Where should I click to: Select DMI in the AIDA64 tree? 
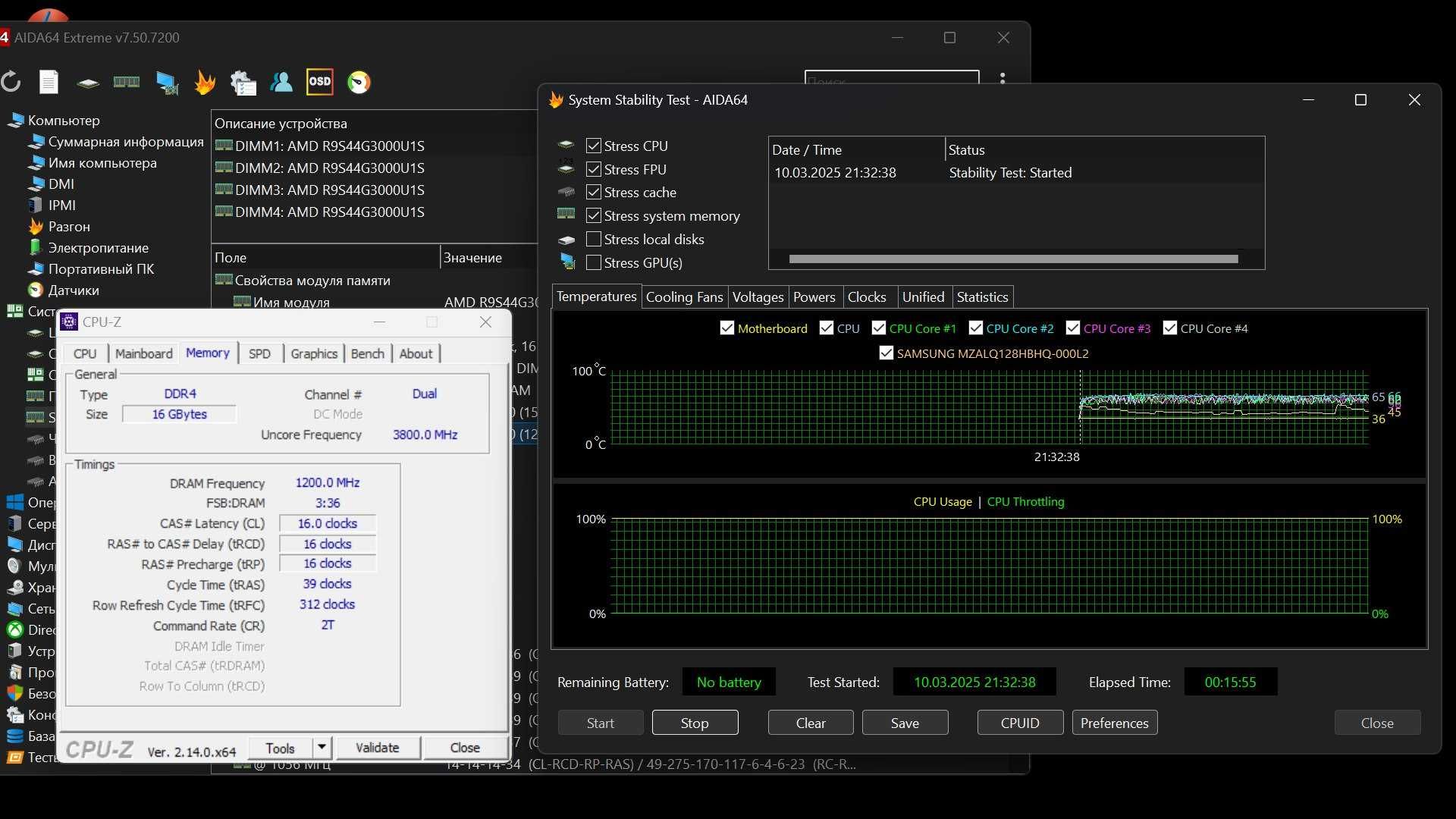(61, 184)
